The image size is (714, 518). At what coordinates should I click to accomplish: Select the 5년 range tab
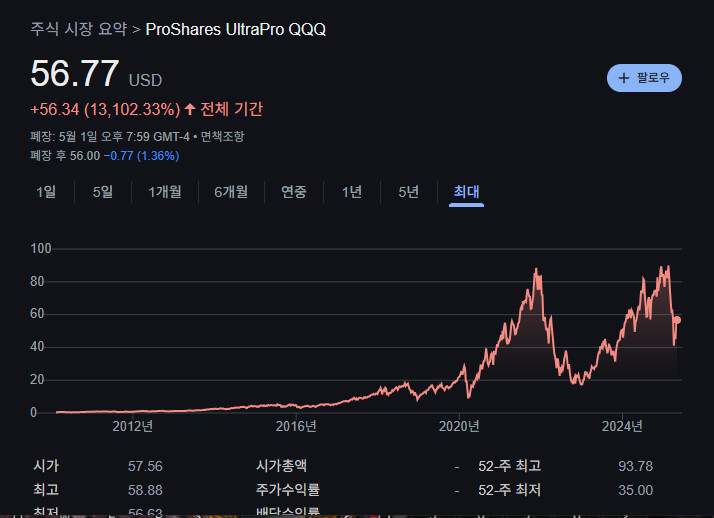point(408,192)
